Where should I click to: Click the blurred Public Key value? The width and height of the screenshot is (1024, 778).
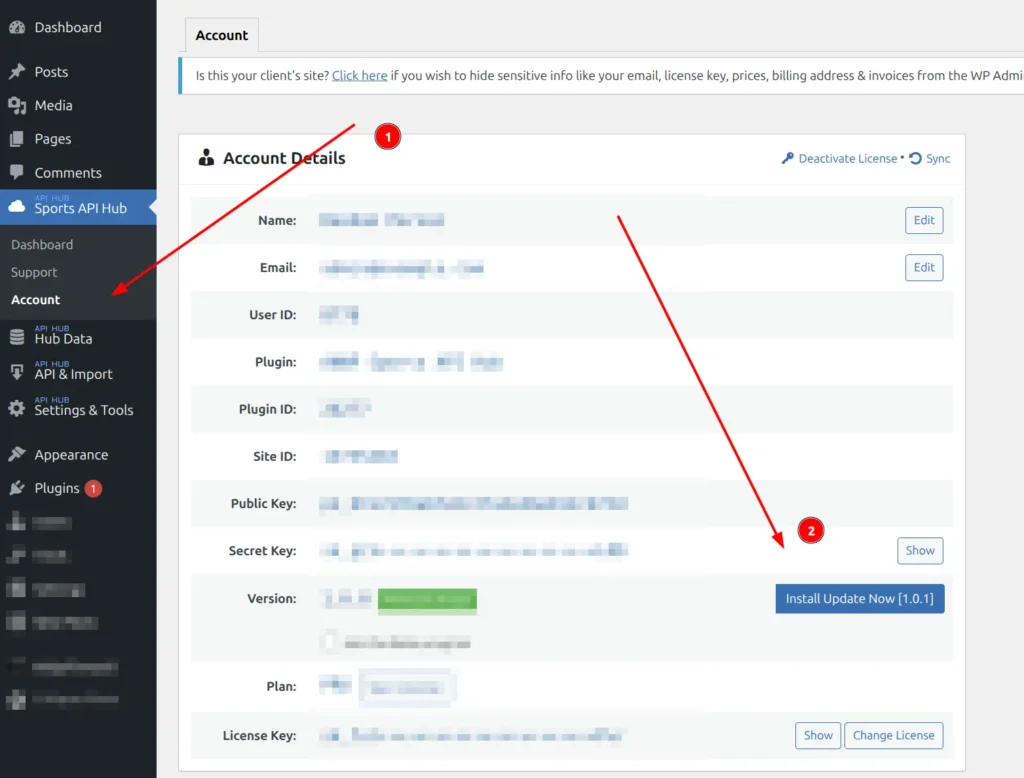473,504
